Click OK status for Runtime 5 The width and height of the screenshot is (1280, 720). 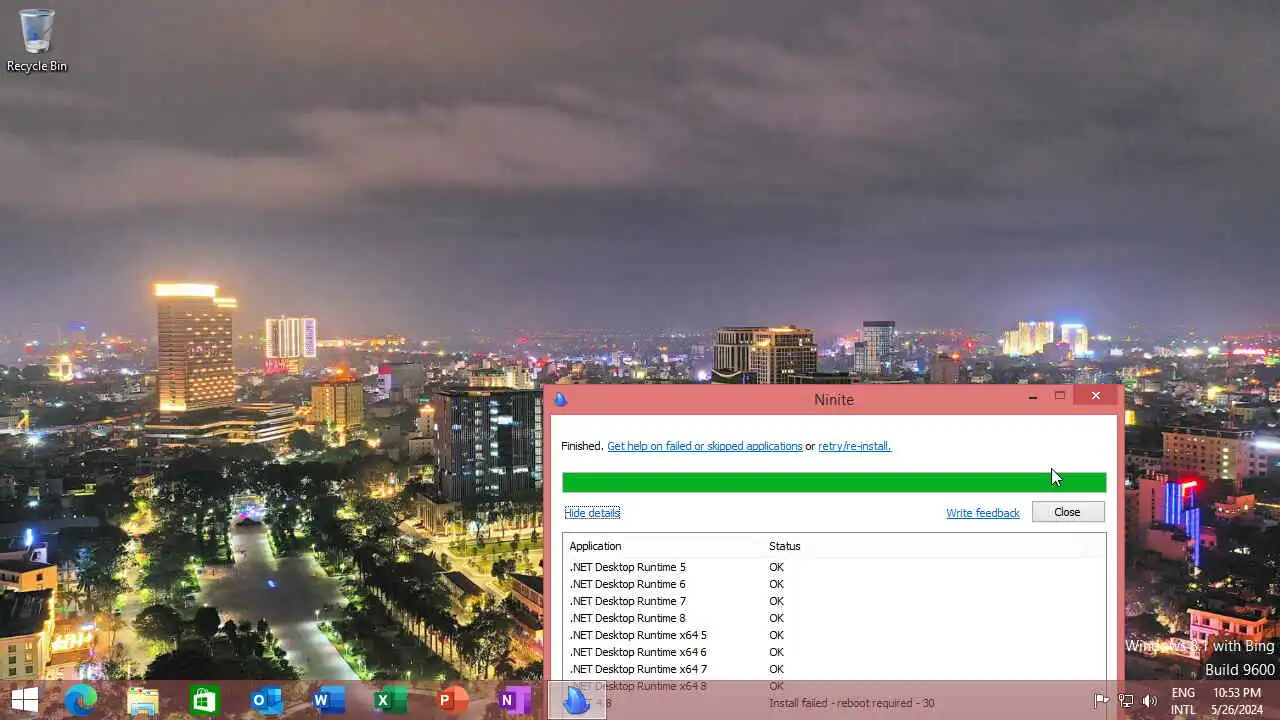point(776,567)
